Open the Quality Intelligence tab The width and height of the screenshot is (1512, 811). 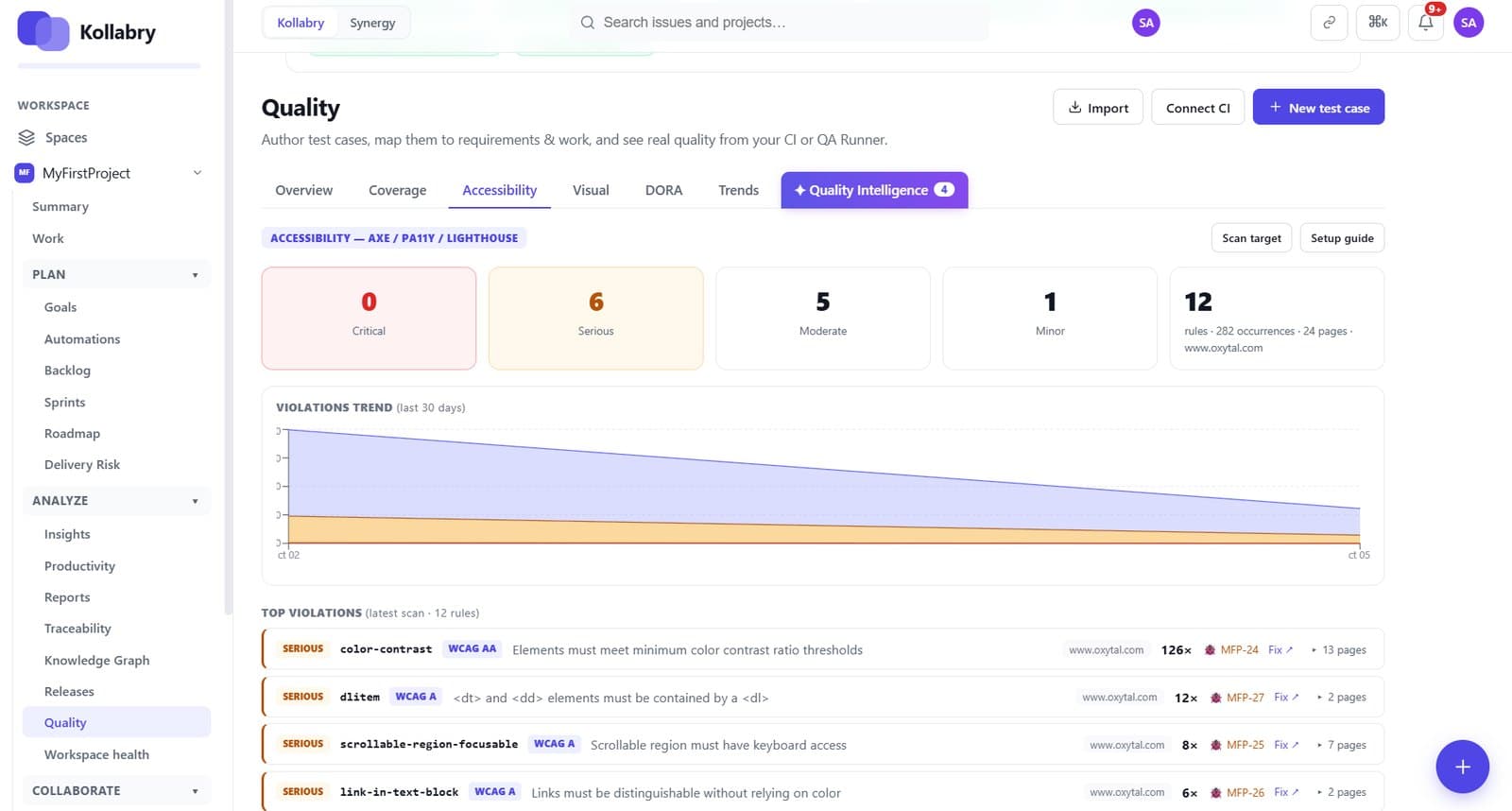874,190
